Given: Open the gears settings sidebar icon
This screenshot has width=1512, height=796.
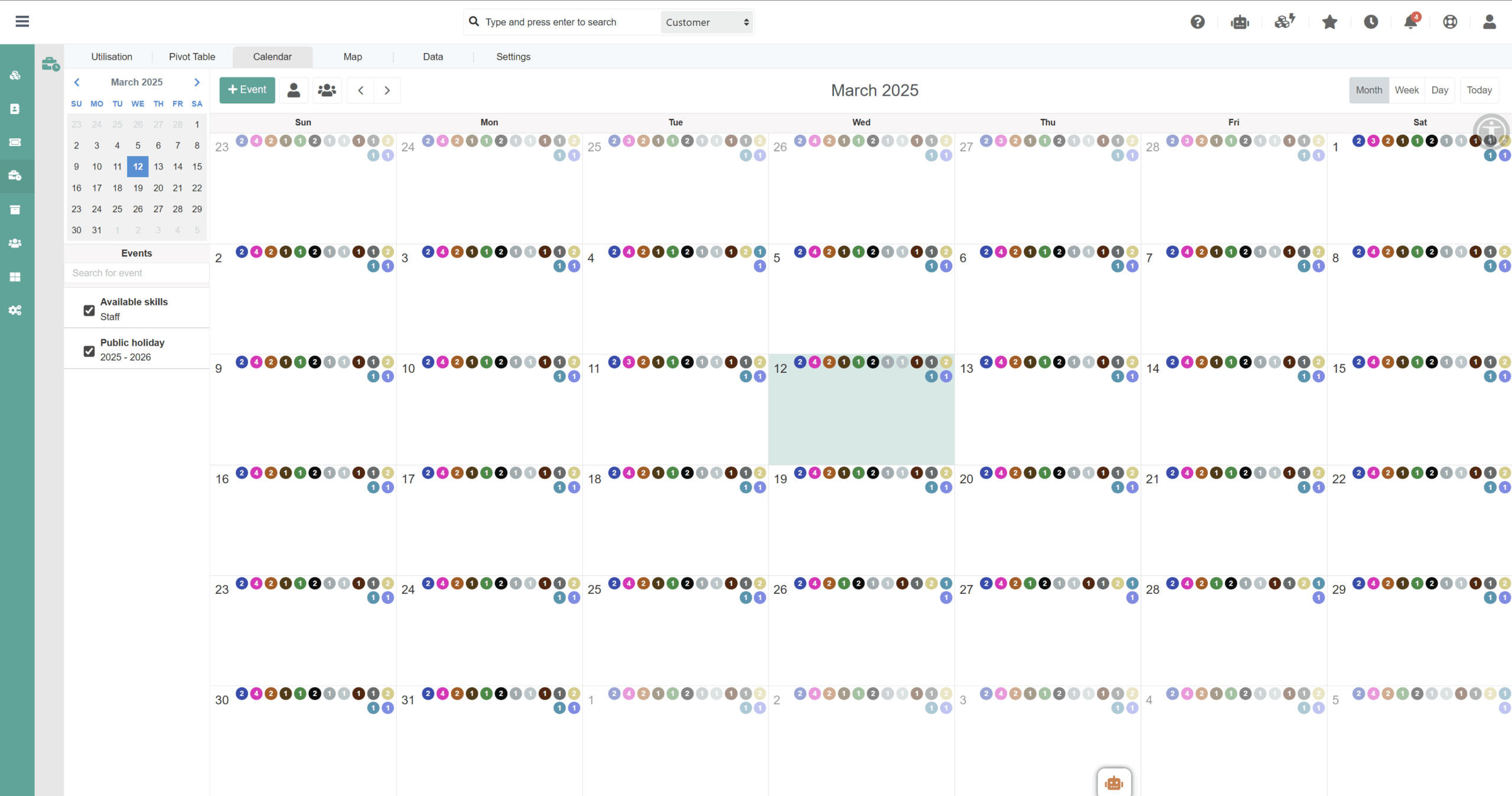Looking at the screenshot, I should [x=15, y=310].
